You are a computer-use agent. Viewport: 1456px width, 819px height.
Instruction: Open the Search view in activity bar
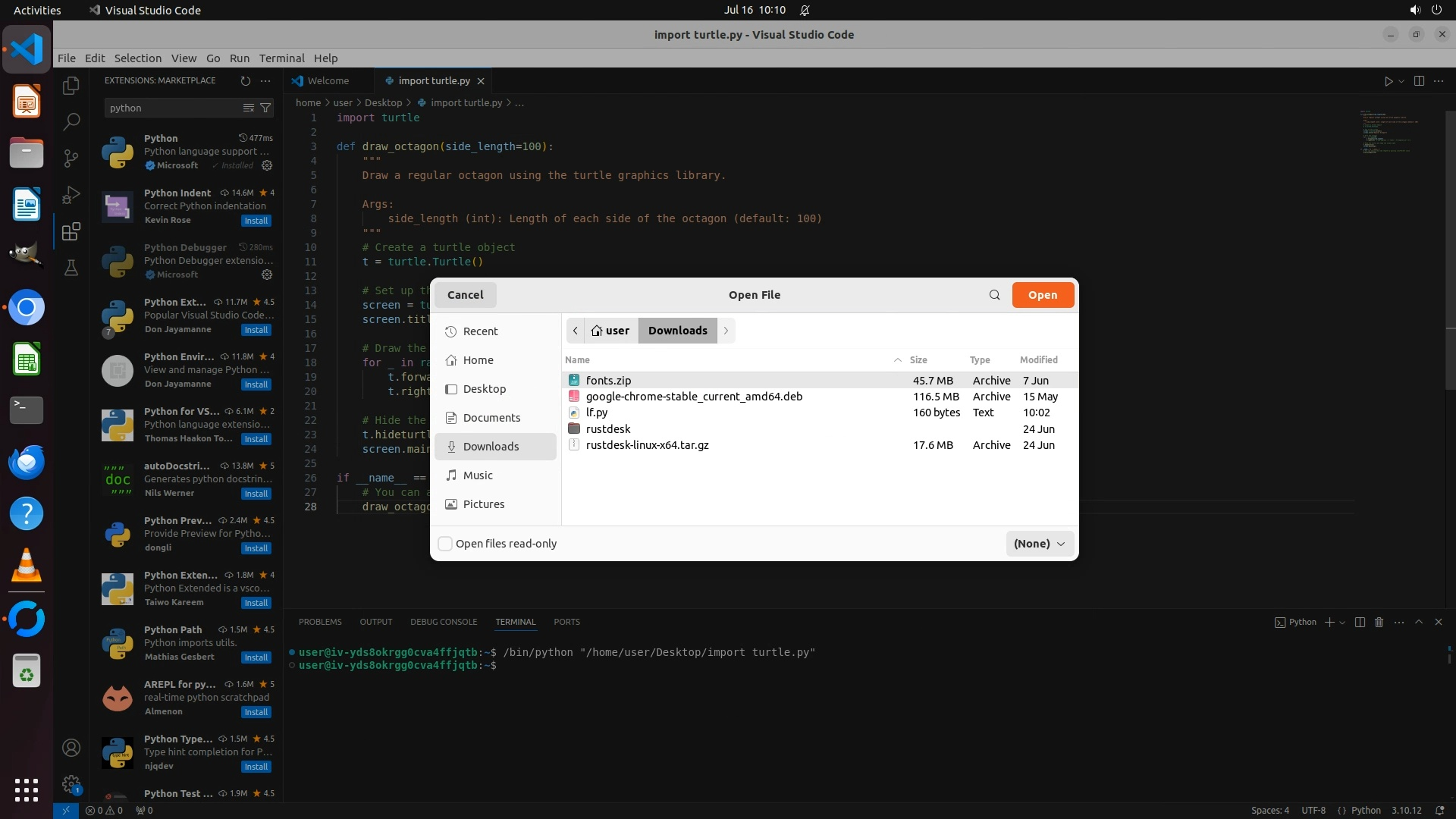71,121
